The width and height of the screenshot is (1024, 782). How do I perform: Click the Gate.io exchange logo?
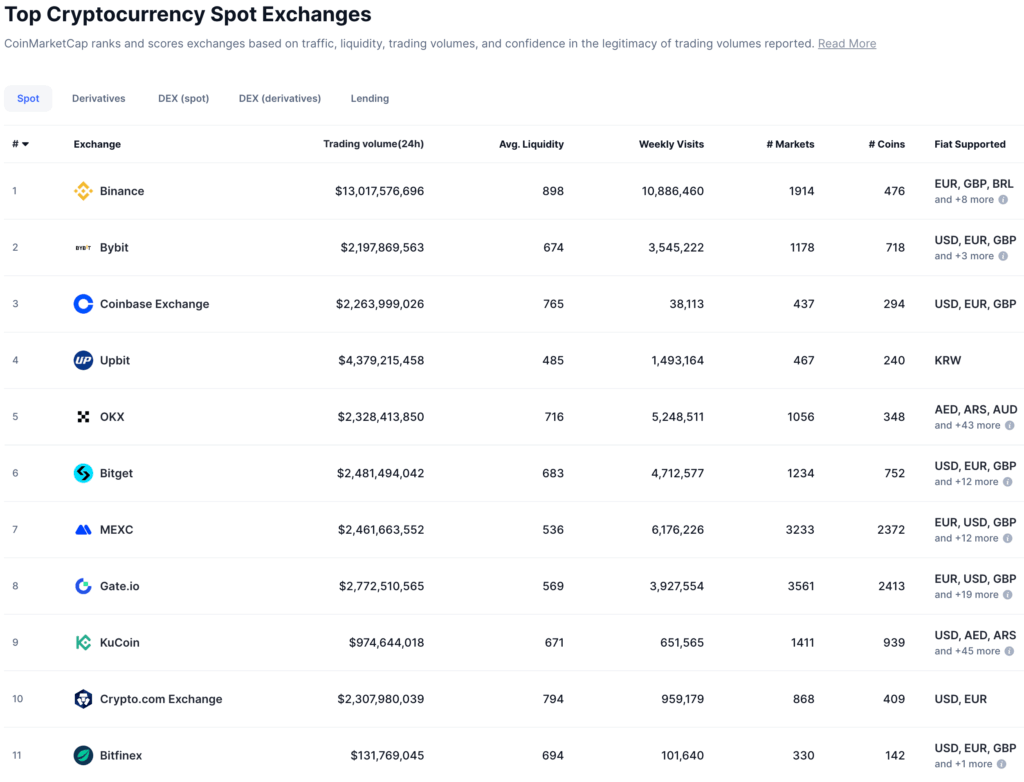84,586
